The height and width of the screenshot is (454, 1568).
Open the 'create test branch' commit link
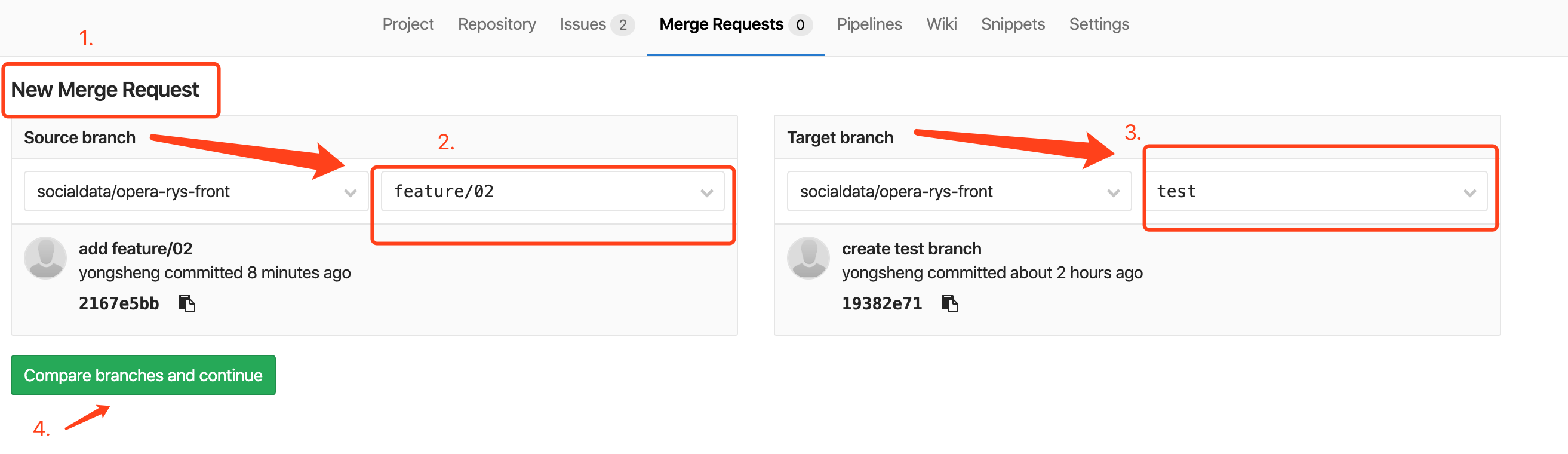coord(911,249)
